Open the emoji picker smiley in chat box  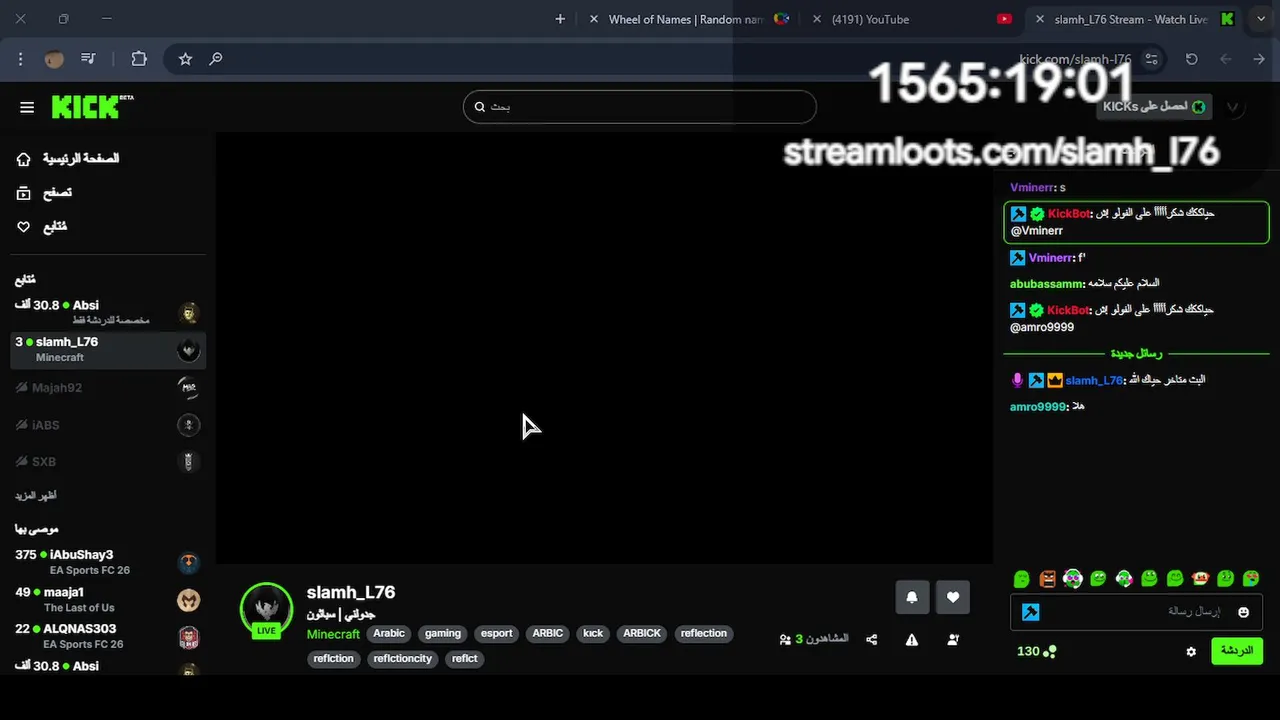point(1244,612)
